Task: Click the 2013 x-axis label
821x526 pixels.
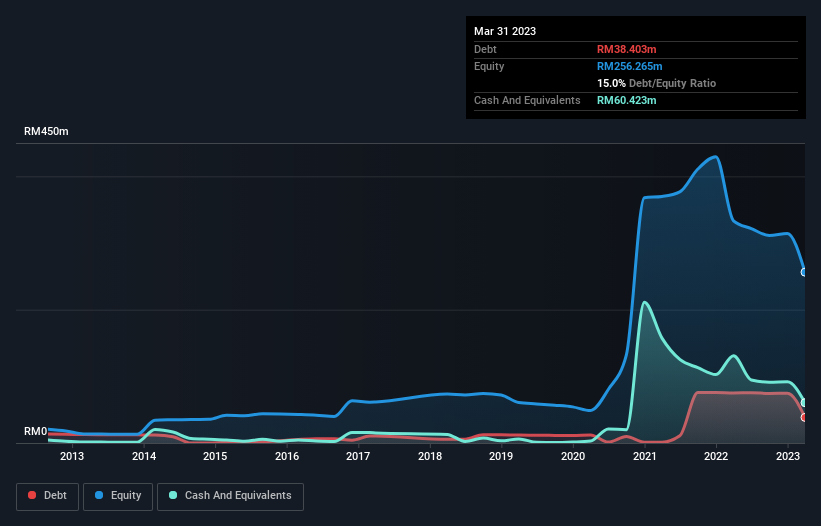Action: coord(72,456)
